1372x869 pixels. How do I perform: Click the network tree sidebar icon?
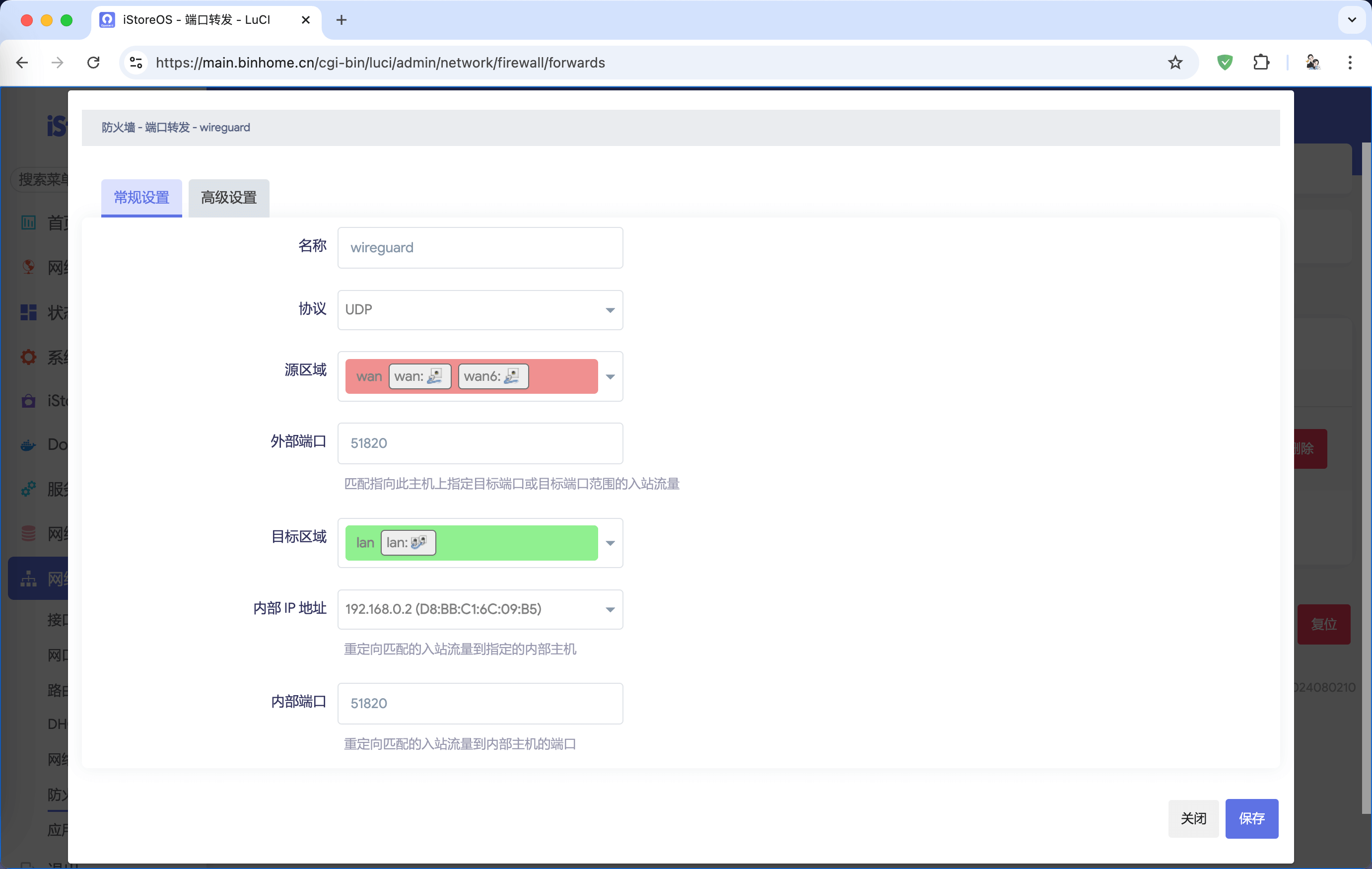coord(28,579)
